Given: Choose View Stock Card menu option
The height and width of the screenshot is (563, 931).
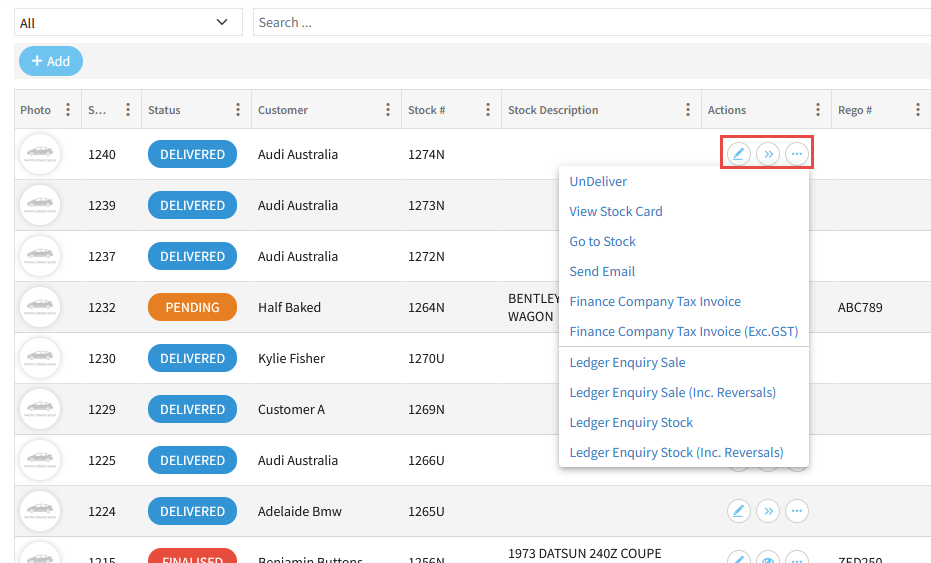Looking at the screenshot, I should click(x=616, y=212).
